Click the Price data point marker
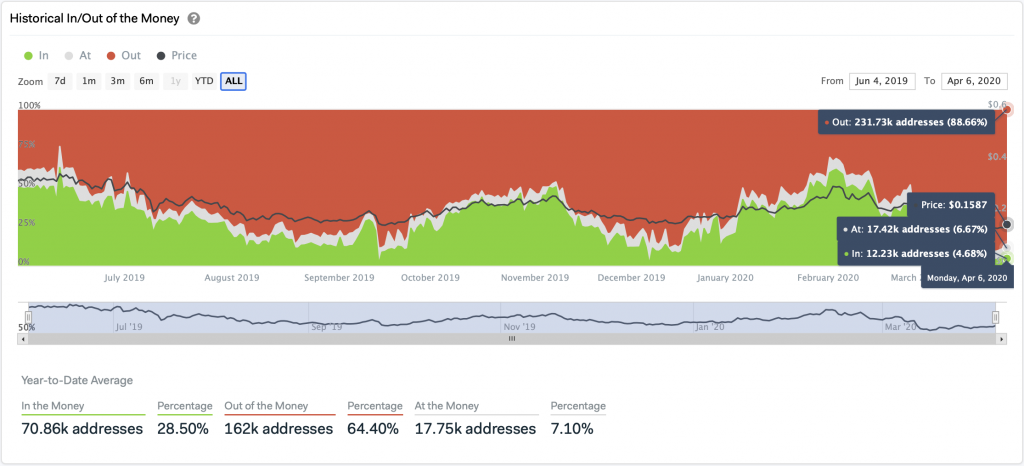The height and width of the screenshot is (466, 1024). point(1007,225)
